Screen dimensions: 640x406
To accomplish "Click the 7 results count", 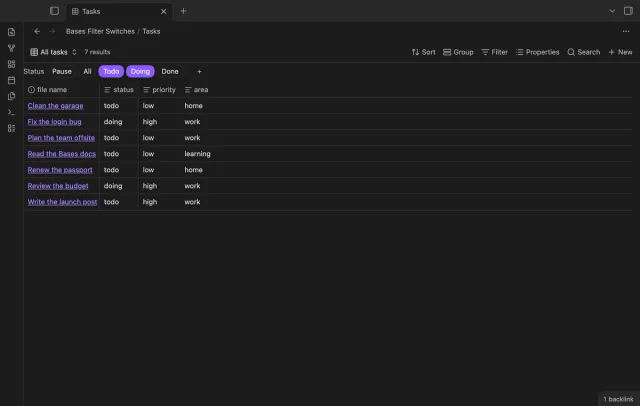I will click(x=97, y=52).
